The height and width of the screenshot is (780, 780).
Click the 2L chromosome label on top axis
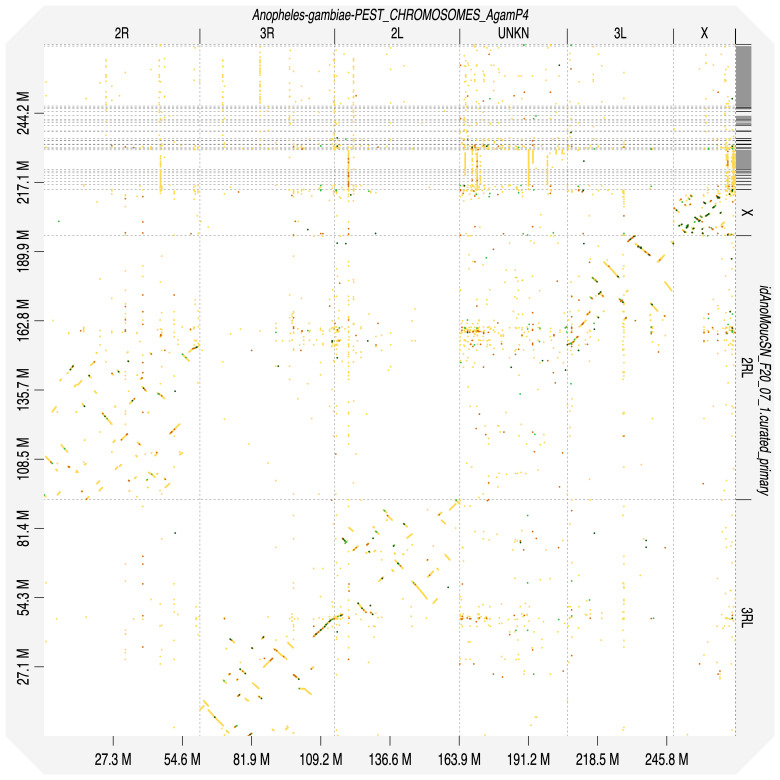click(x=396, y=34)
